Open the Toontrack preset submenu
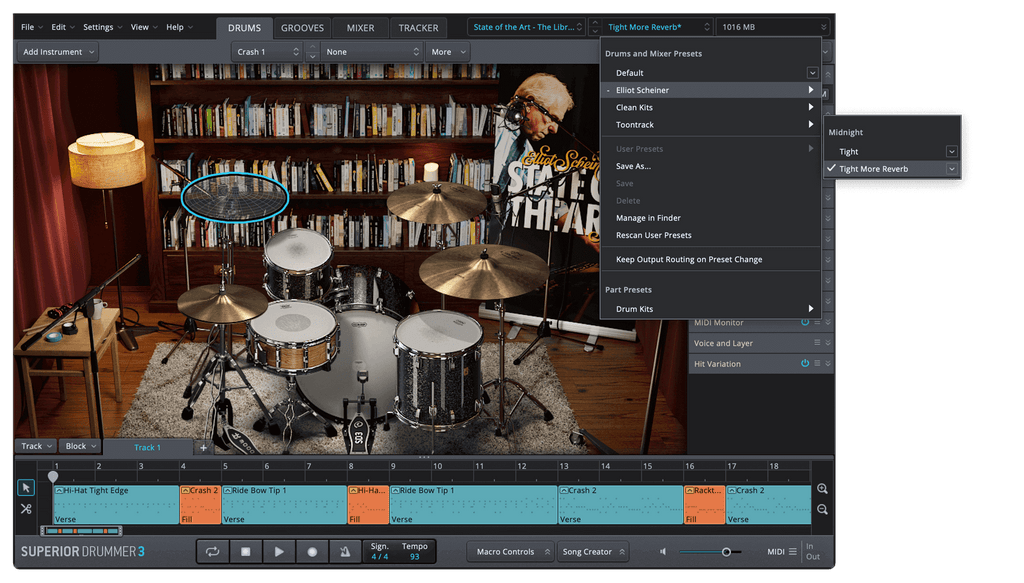1024x583 pixels. [x=711, y=125]
